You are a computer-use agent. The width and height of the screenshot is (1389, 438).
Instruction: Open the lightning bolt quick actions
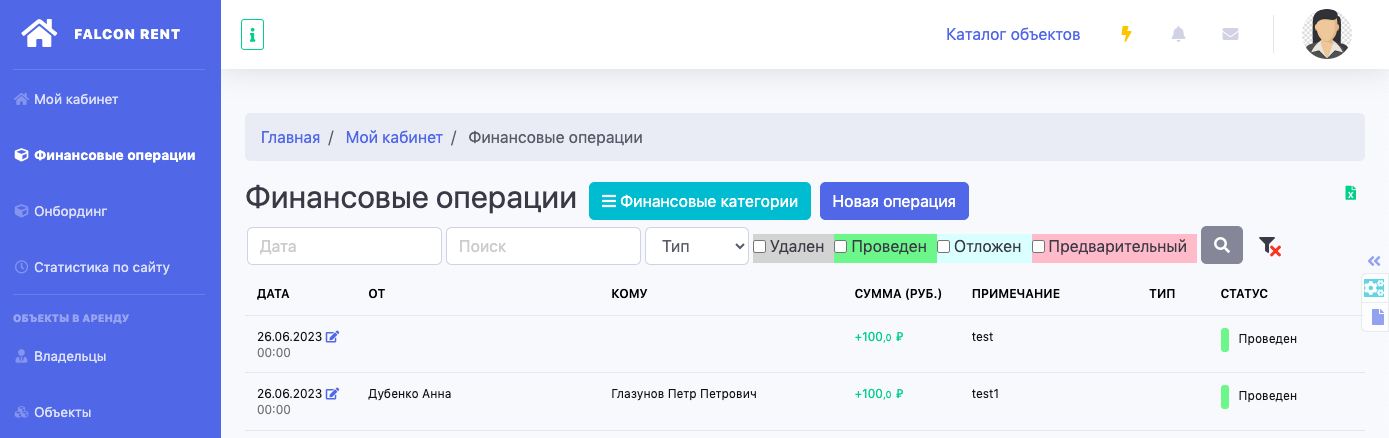pyautogui.click(x=1126, y=34)
